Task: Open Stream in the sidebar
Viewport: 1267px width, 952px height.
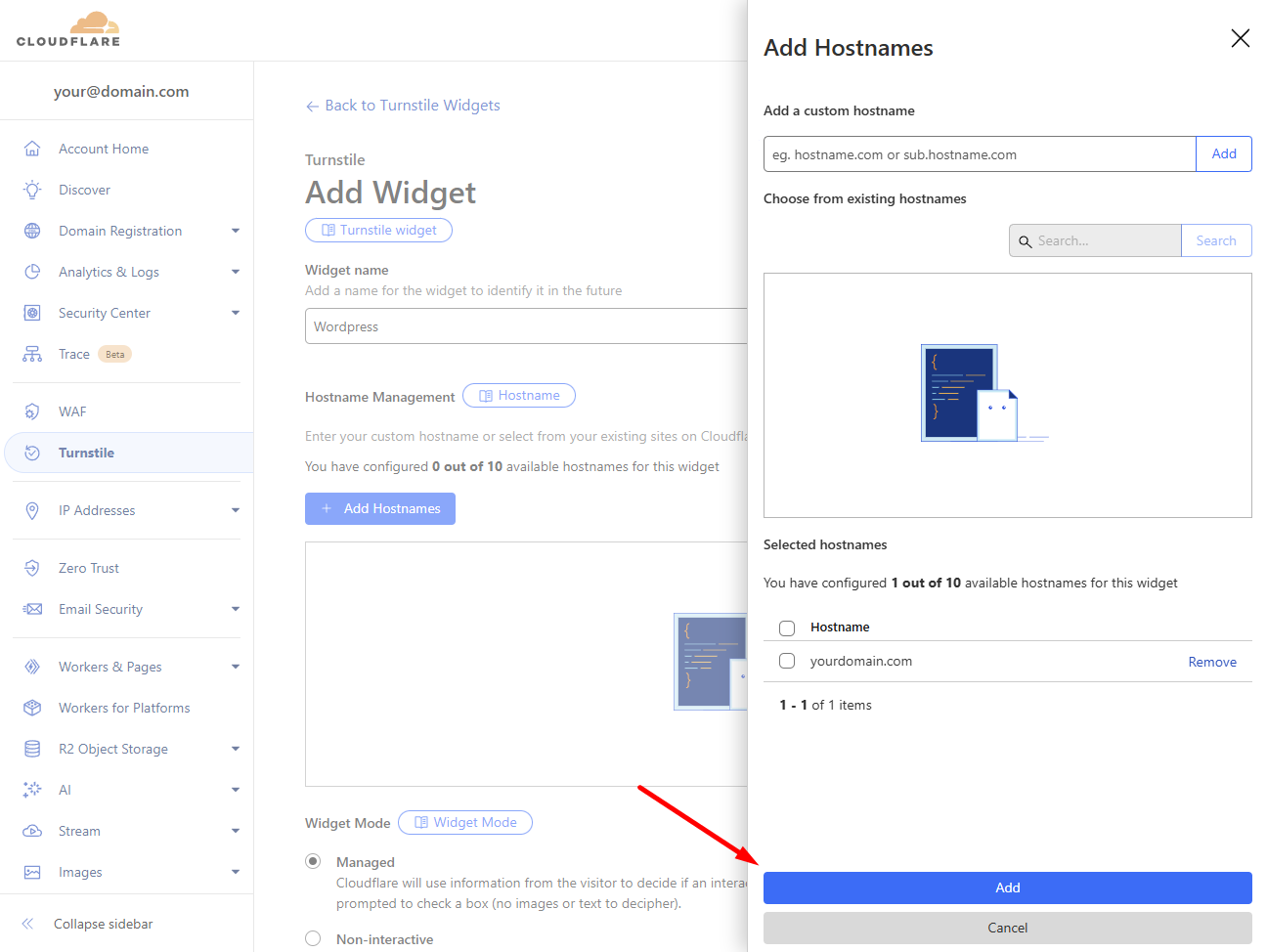Action: coord(79,831)
